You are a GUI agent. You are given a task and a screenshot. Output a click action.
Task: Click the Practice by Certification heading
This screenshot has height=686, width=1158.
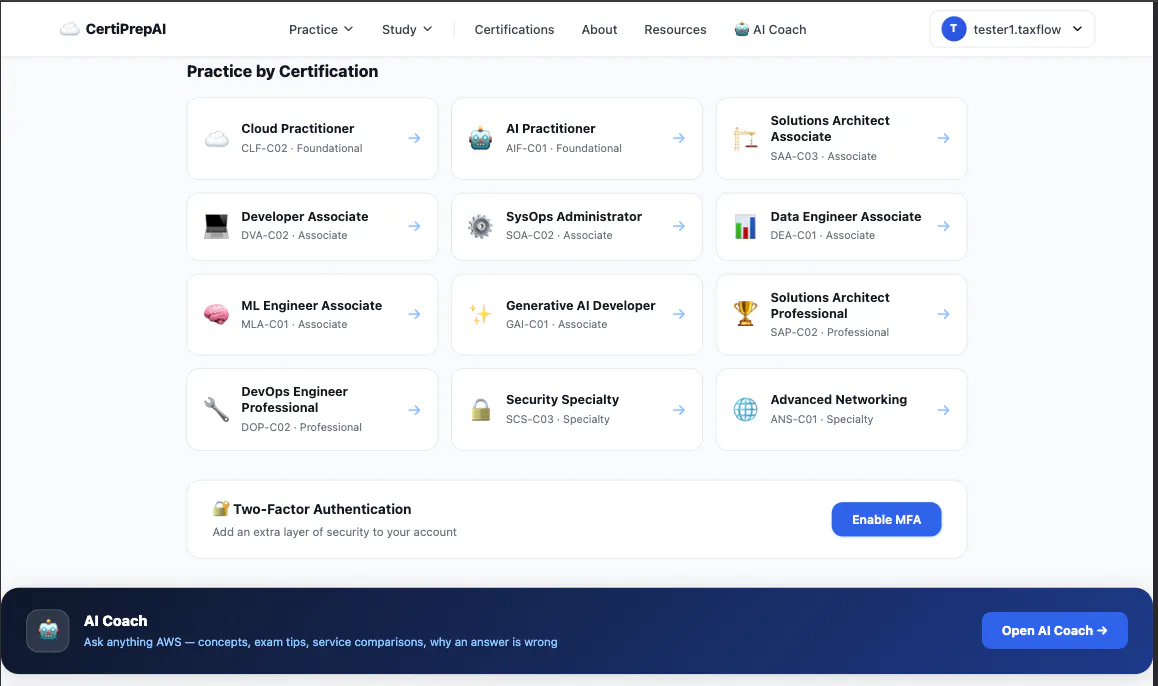pos(282,71)
